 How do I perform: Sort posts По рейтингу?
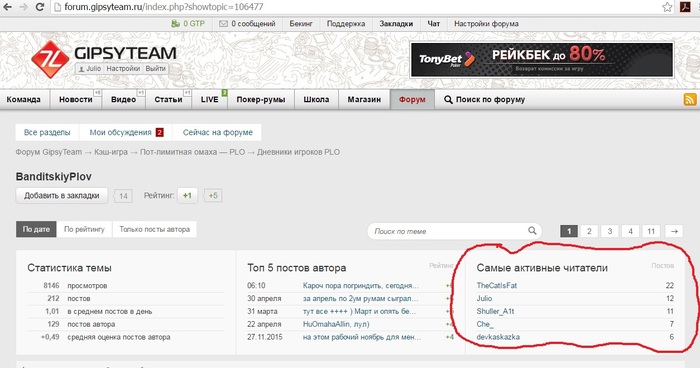click(84, 229)
